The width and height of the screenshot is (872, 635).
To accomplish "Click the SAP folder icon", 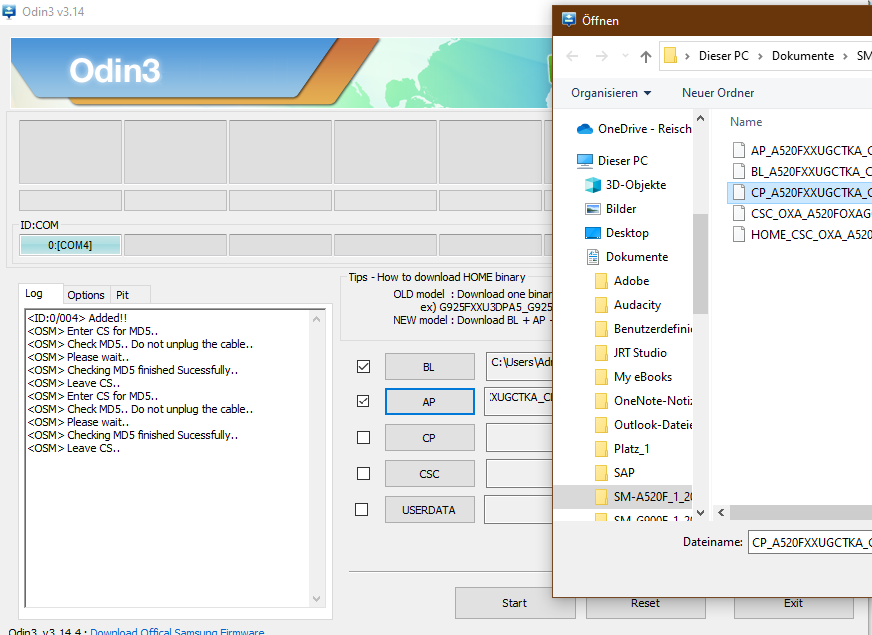I will click(601, 473).
